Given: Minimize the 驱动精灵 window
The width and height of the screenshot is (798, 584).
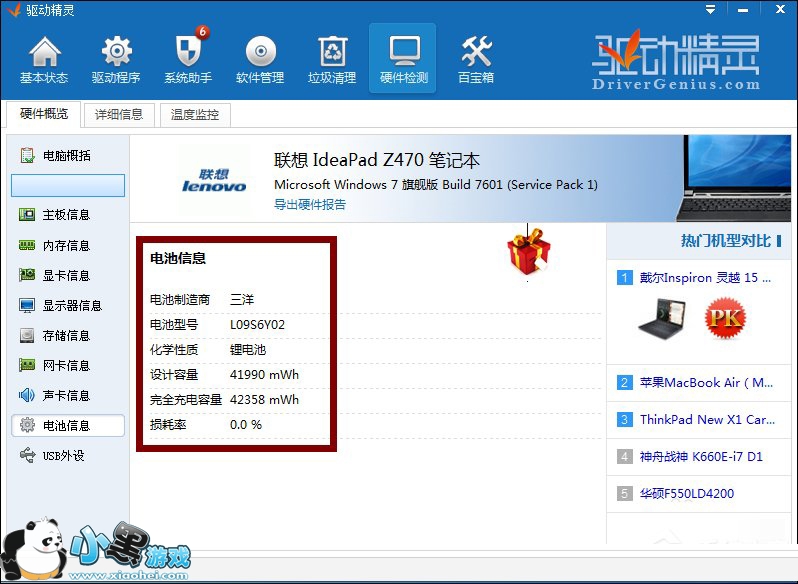Looking at the screenshot, I should click(744, 10).
